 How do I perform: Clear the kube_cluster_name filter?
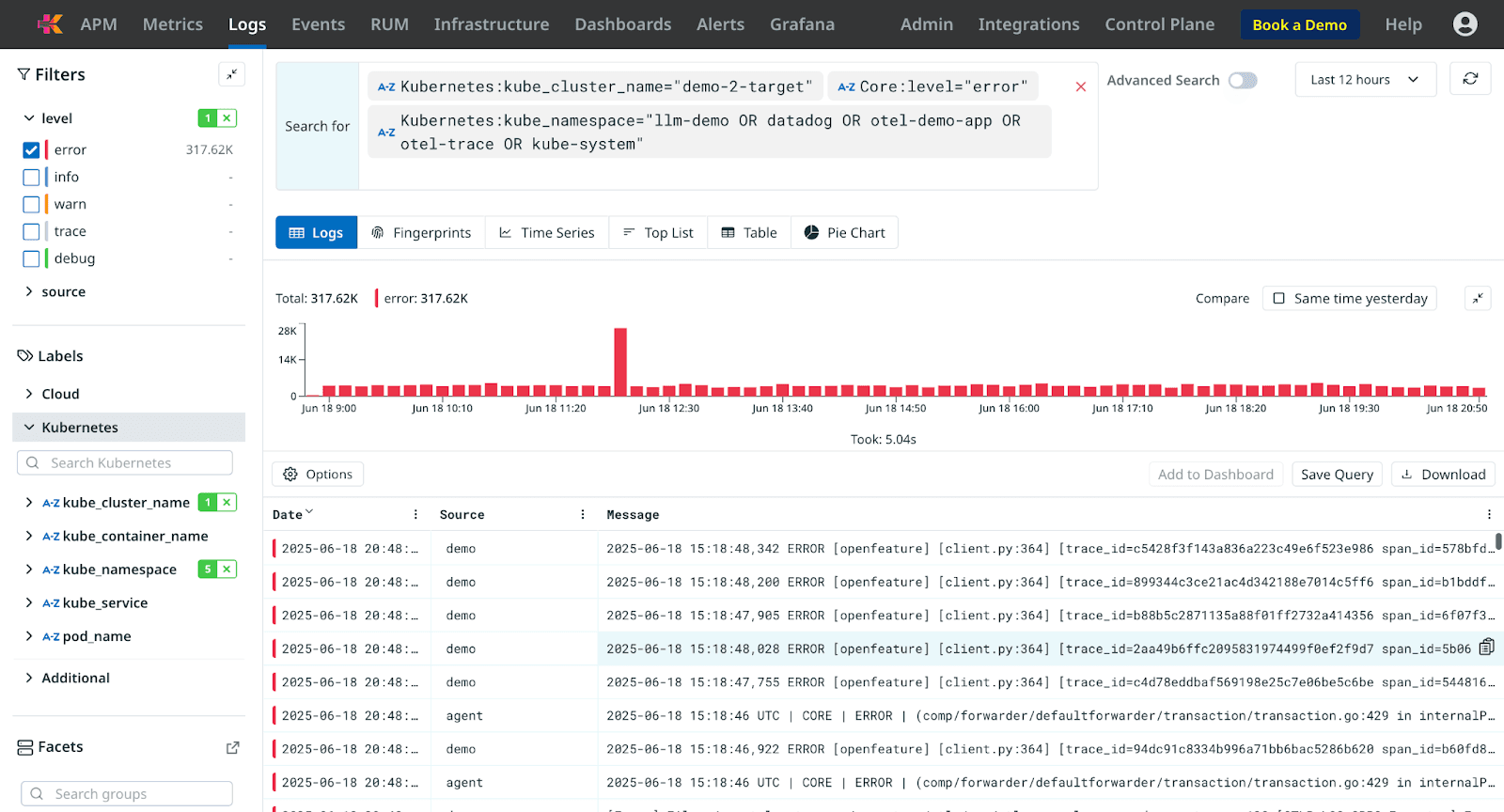click(227, 503)
